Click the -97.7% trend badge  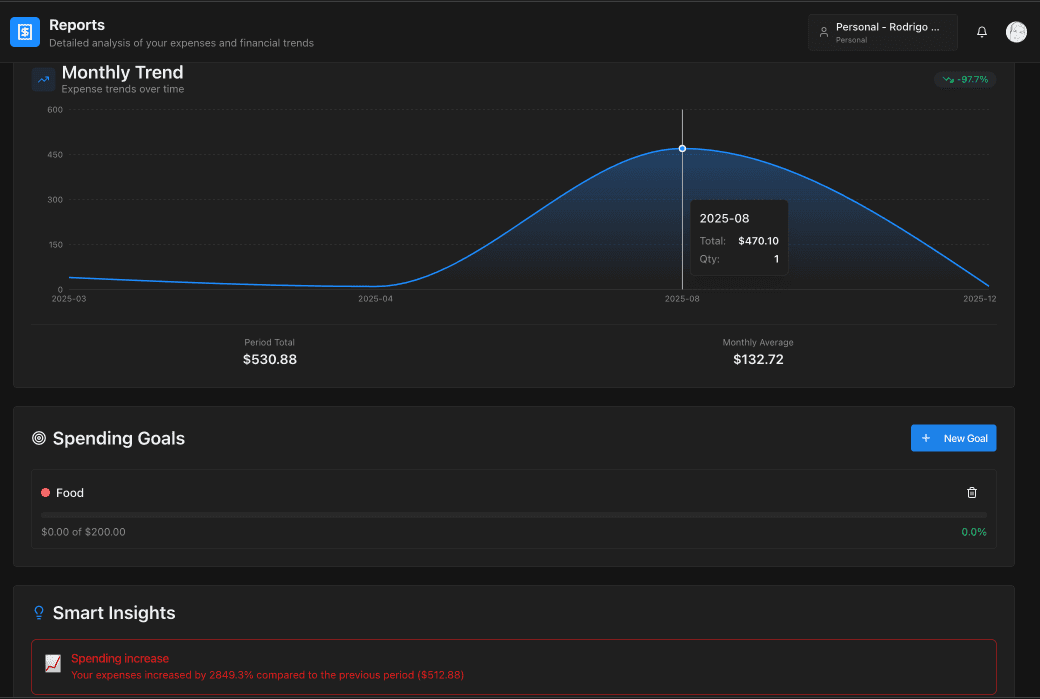[x=963, y=78]
